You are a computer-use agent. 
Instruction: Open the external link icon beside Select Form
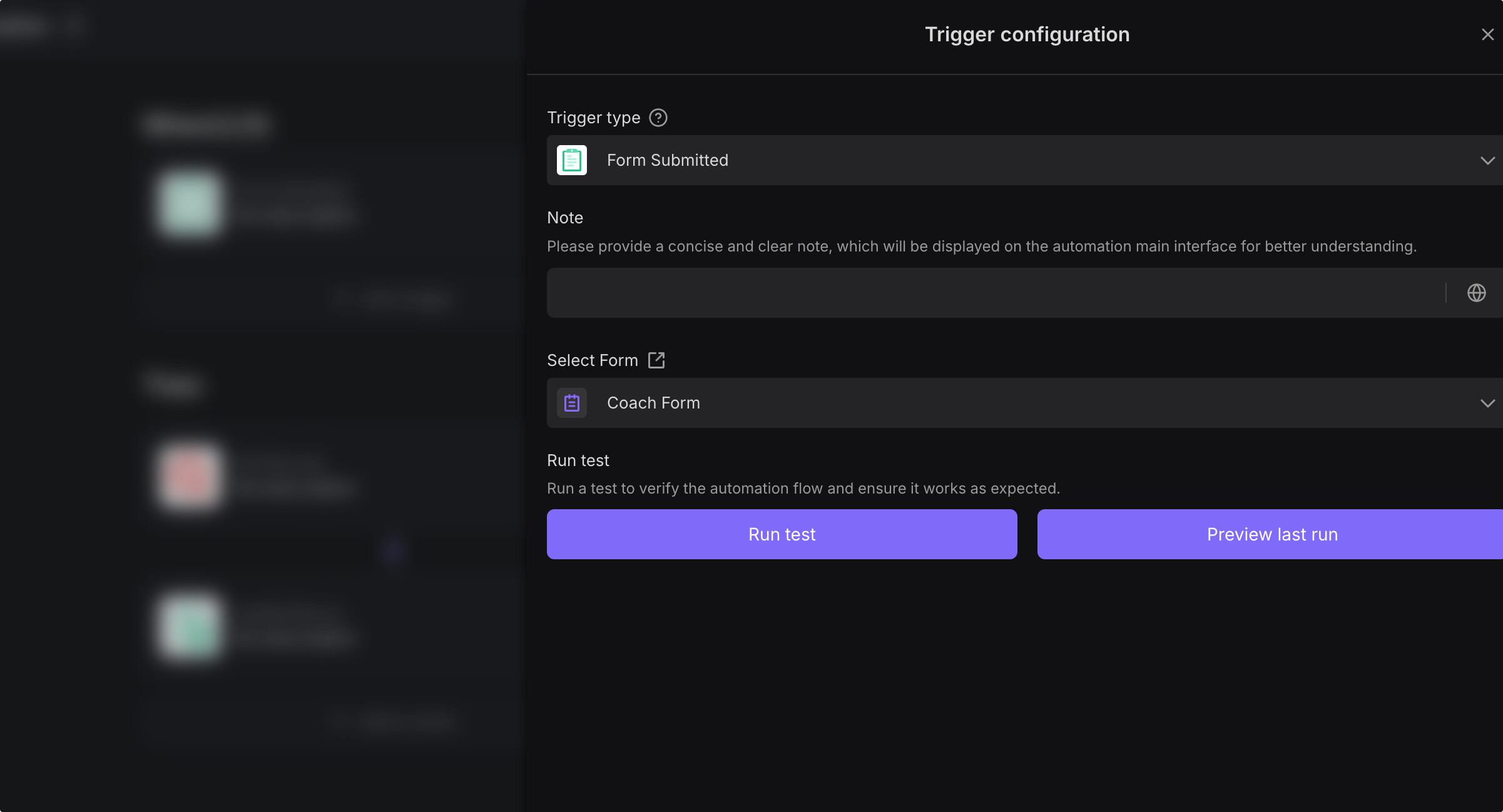pyautogui.click(x=656, y=360)
